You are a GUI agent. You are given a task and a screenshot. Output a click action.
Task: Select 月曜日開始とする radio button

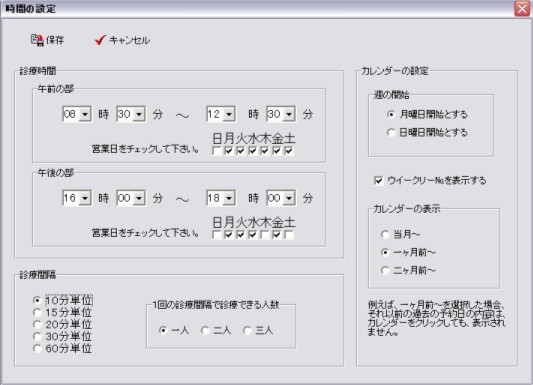391,115
